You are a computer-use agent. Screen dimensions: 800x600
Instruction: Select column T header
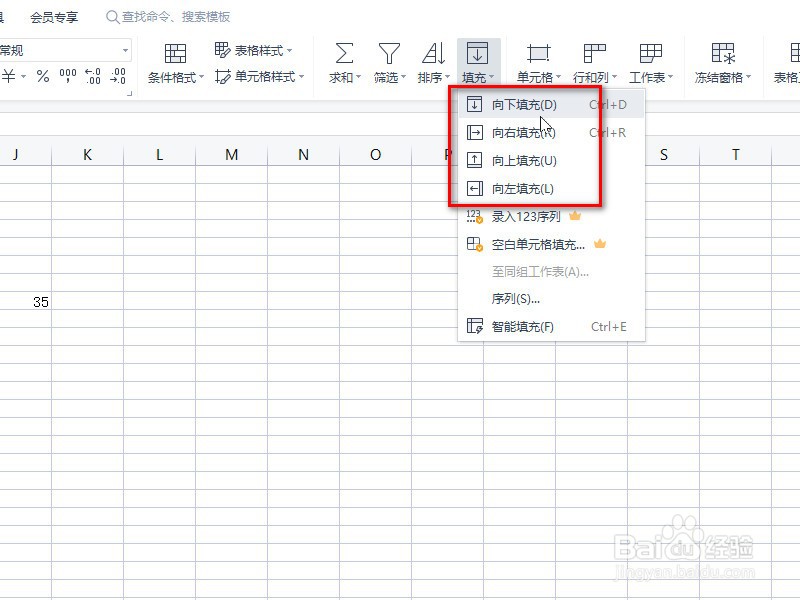click(x=735, y=155)
